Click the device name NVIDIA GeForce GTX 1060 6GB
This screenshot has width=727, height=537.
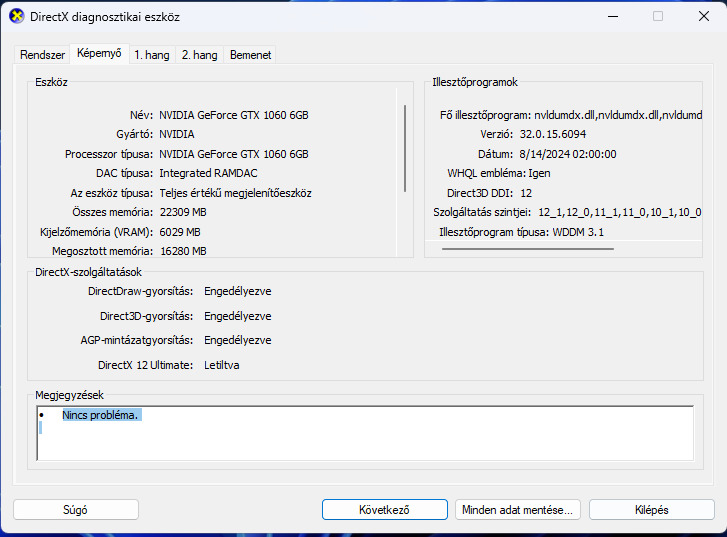[x=234, y=115]
